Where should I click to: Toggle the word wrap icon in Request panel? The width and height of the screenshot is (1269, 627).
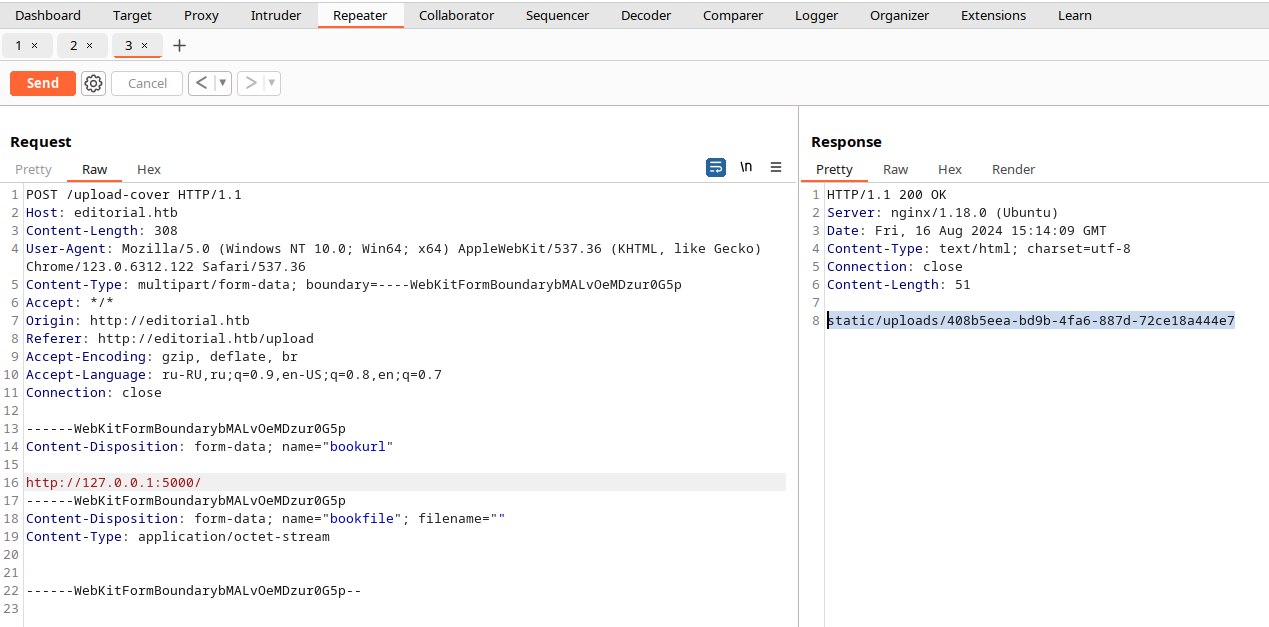716,168
